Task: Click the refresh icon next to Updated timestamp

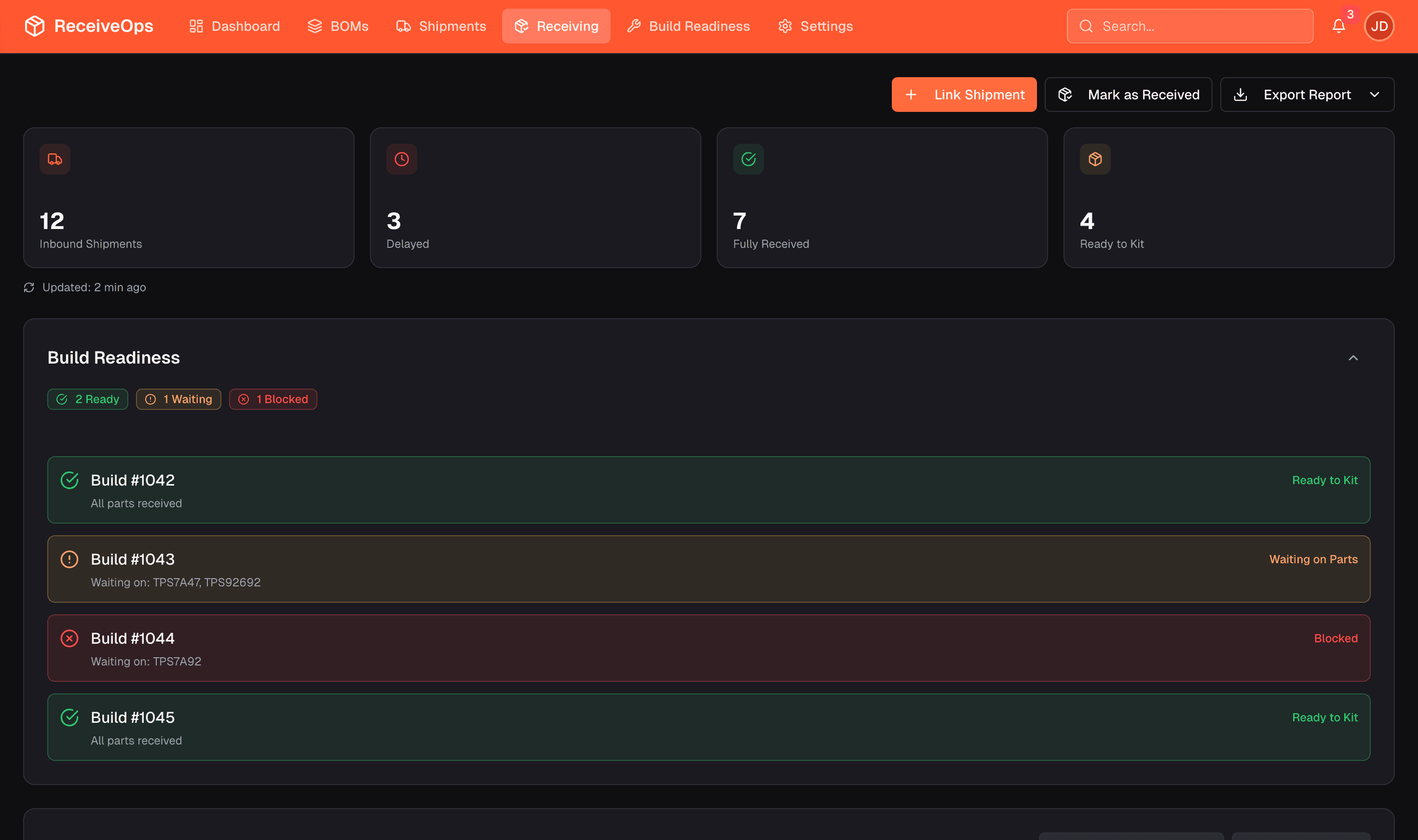Action: [x=29, y=287]
